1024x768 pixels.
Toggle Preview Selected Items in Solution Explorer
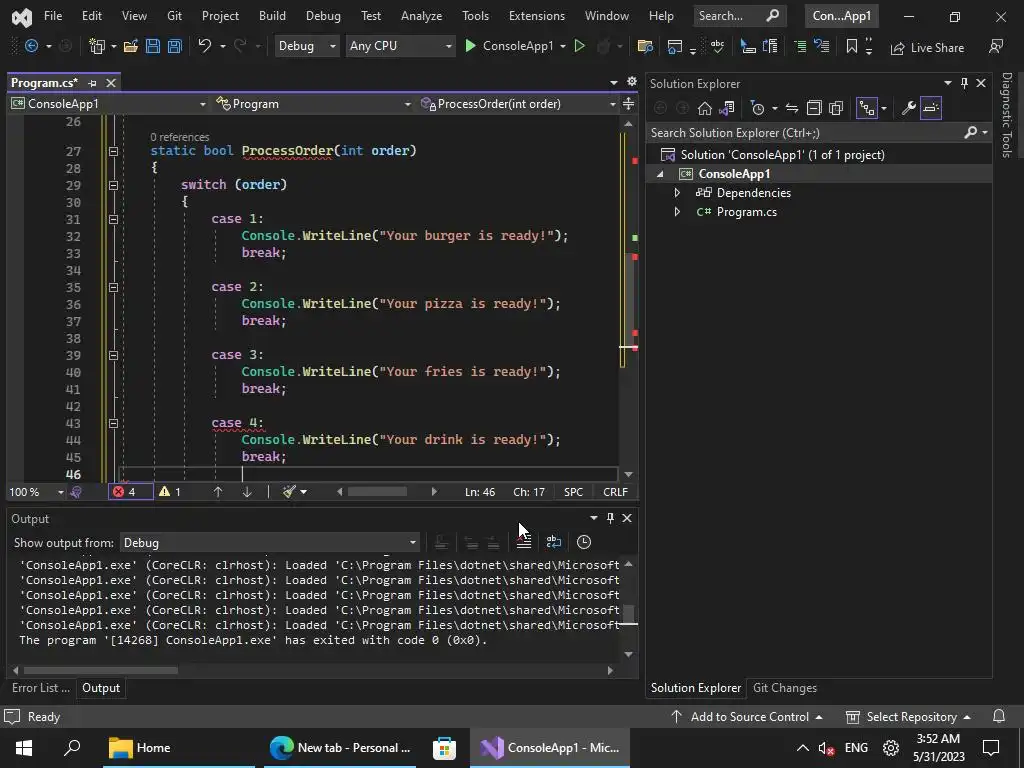[x=931, y=108]
